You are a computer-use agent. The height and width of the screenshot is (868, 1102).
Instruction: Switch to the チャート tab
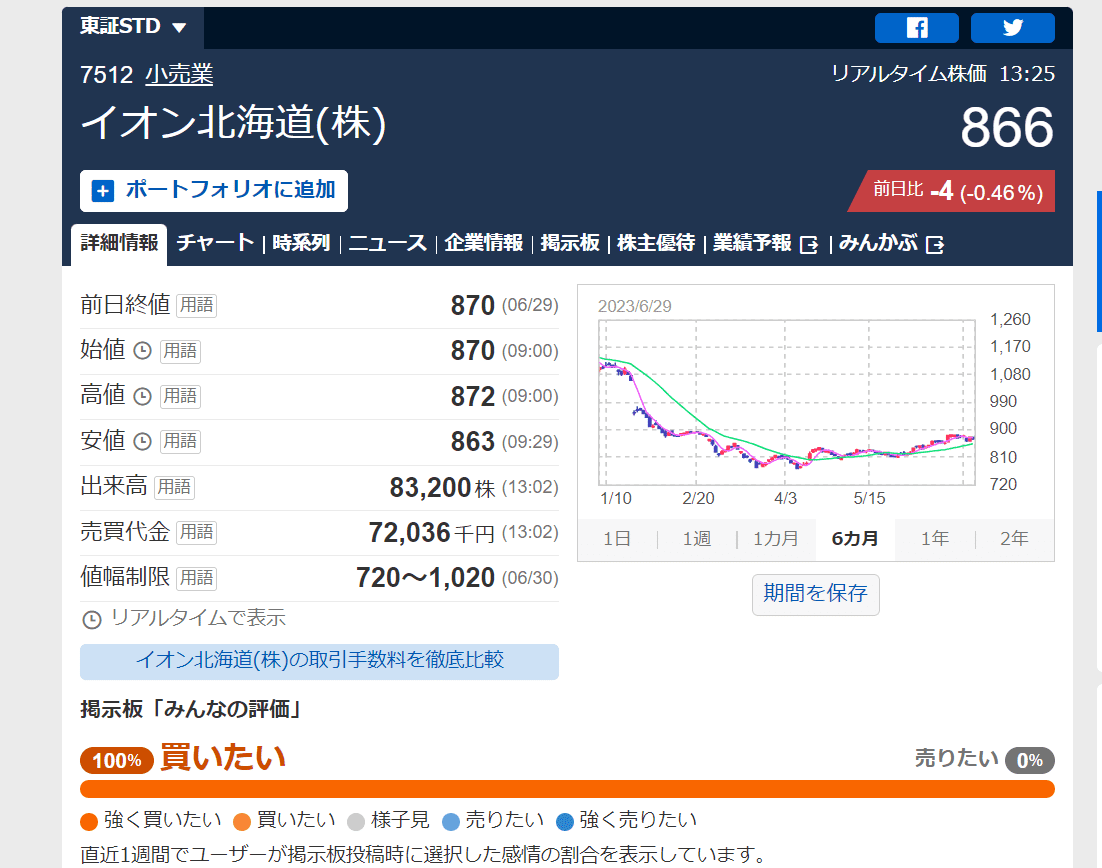215,243
